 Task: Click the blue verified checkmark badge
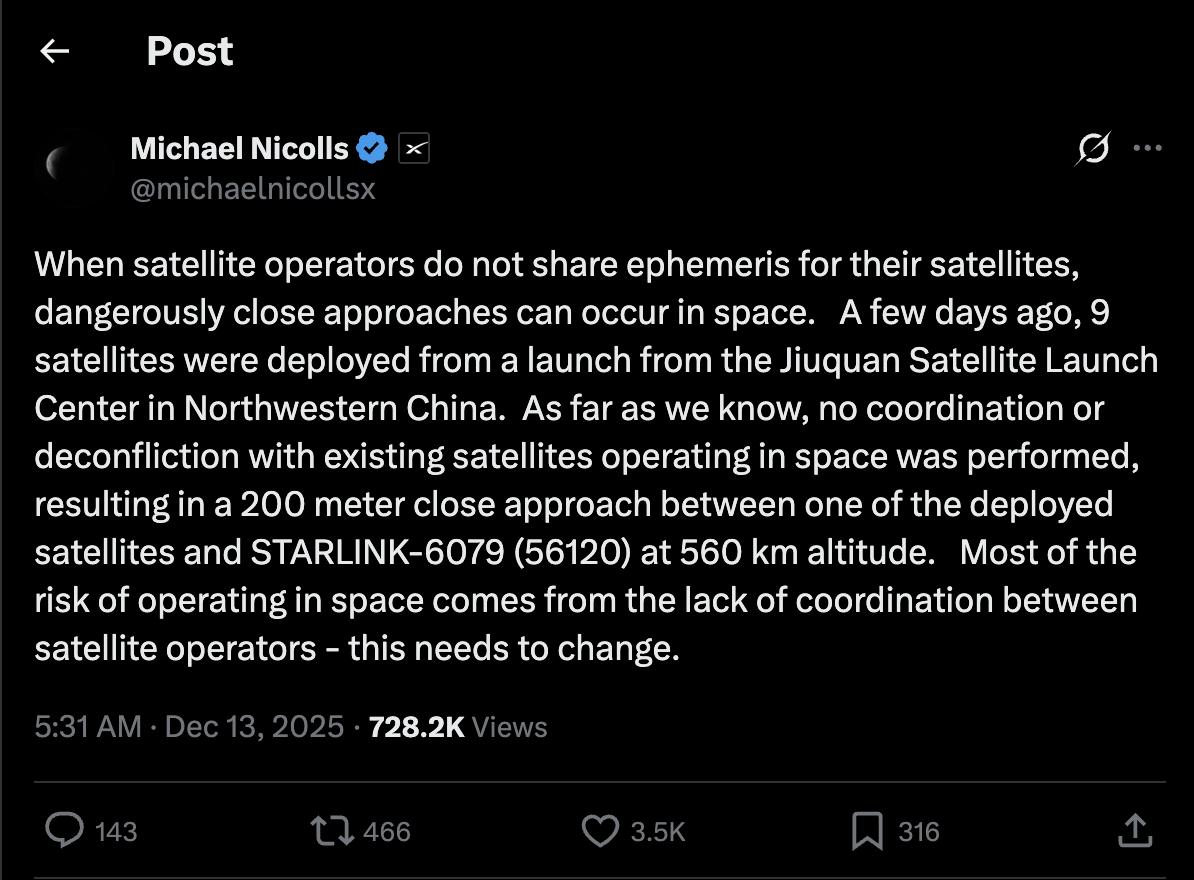[371, 147]
